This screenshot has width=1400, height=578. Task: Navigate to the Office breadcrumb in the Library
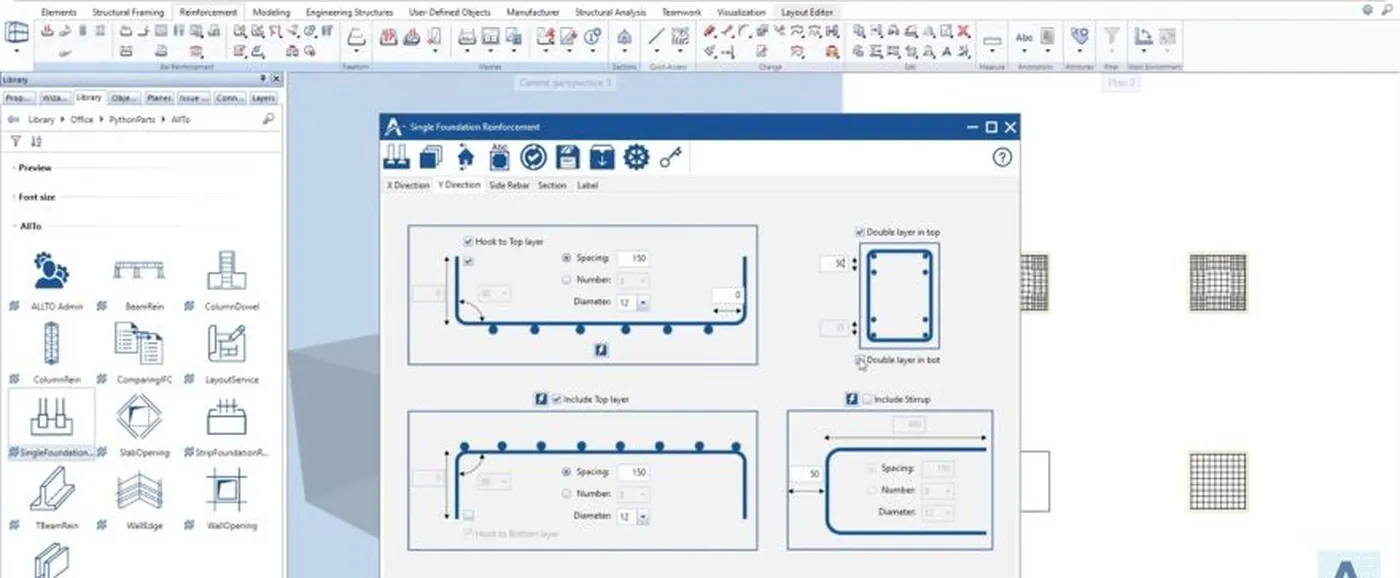[x=82, y=119]
